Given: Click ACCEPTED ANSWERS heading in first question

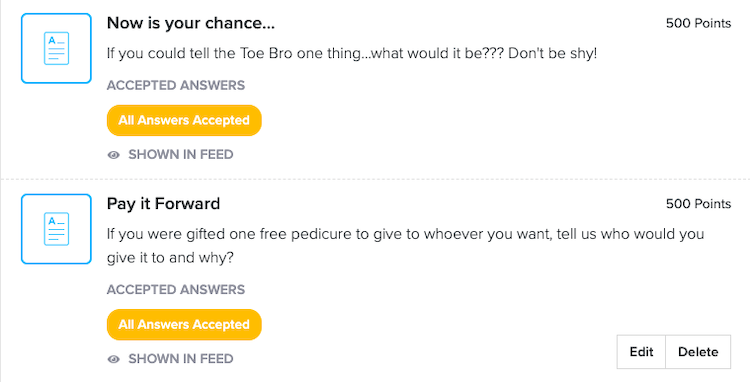Looking at the screenshot, I should coord(176,85).
